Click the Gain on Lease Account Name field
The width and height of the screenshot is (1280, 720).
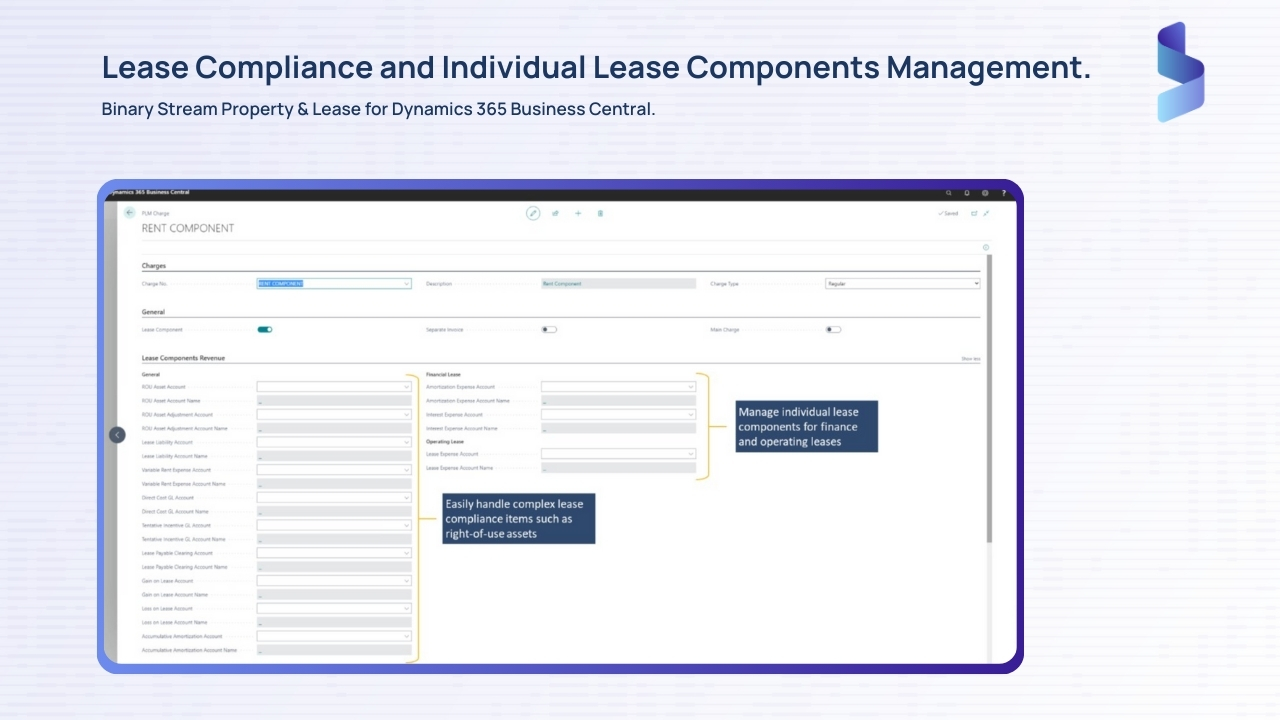[x=334, y=595]
